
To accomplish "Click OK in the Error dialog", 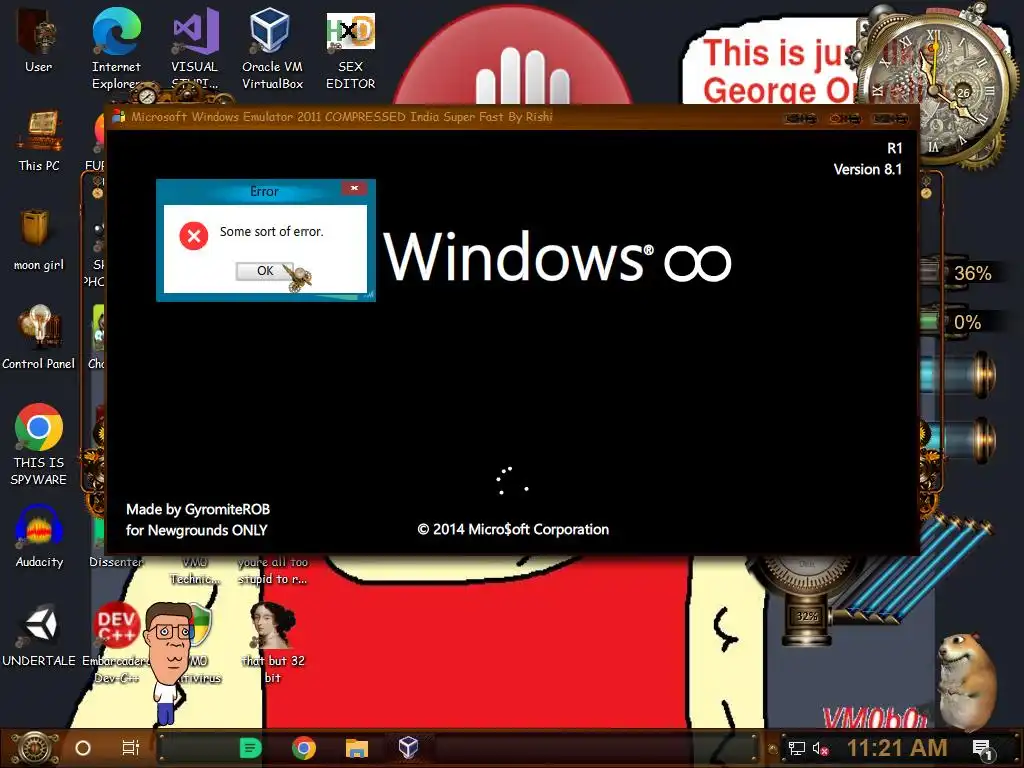I will click(x=264, y=270).
